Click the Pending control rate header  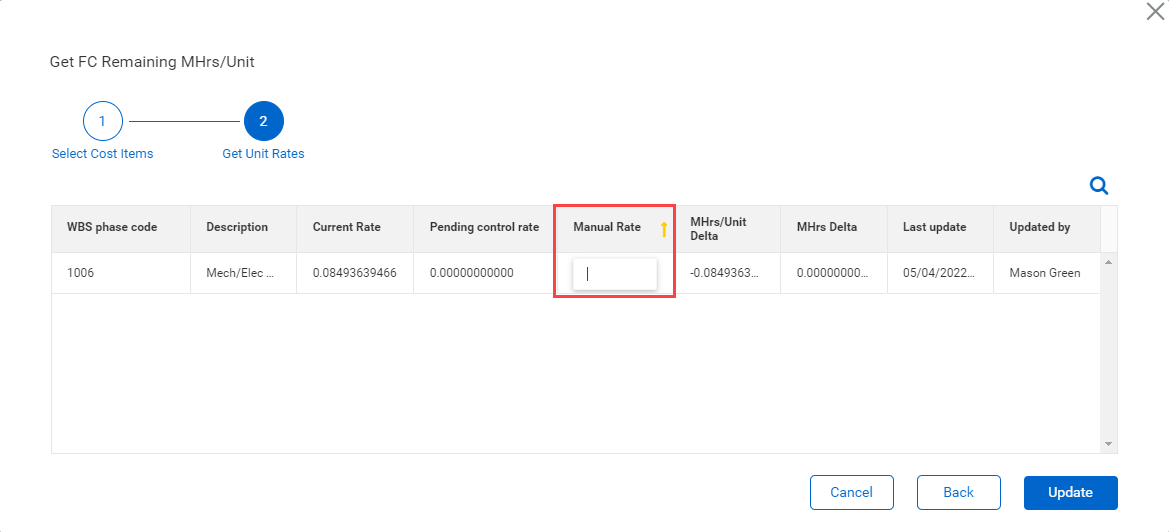coord(484,227)
